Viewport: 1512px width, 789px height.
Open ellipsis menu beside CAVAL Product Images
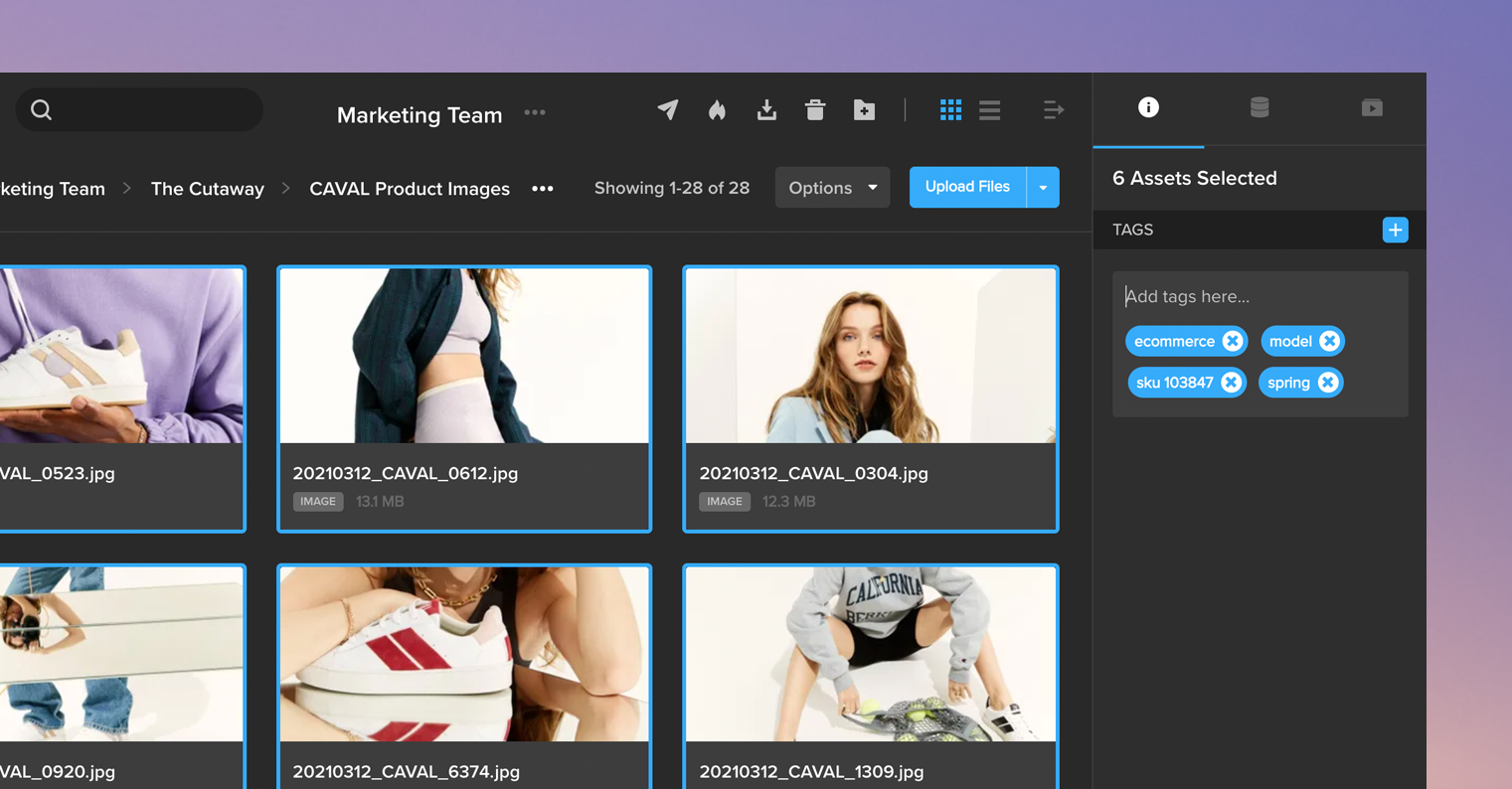pyautogui.click(x=543, y=189)
